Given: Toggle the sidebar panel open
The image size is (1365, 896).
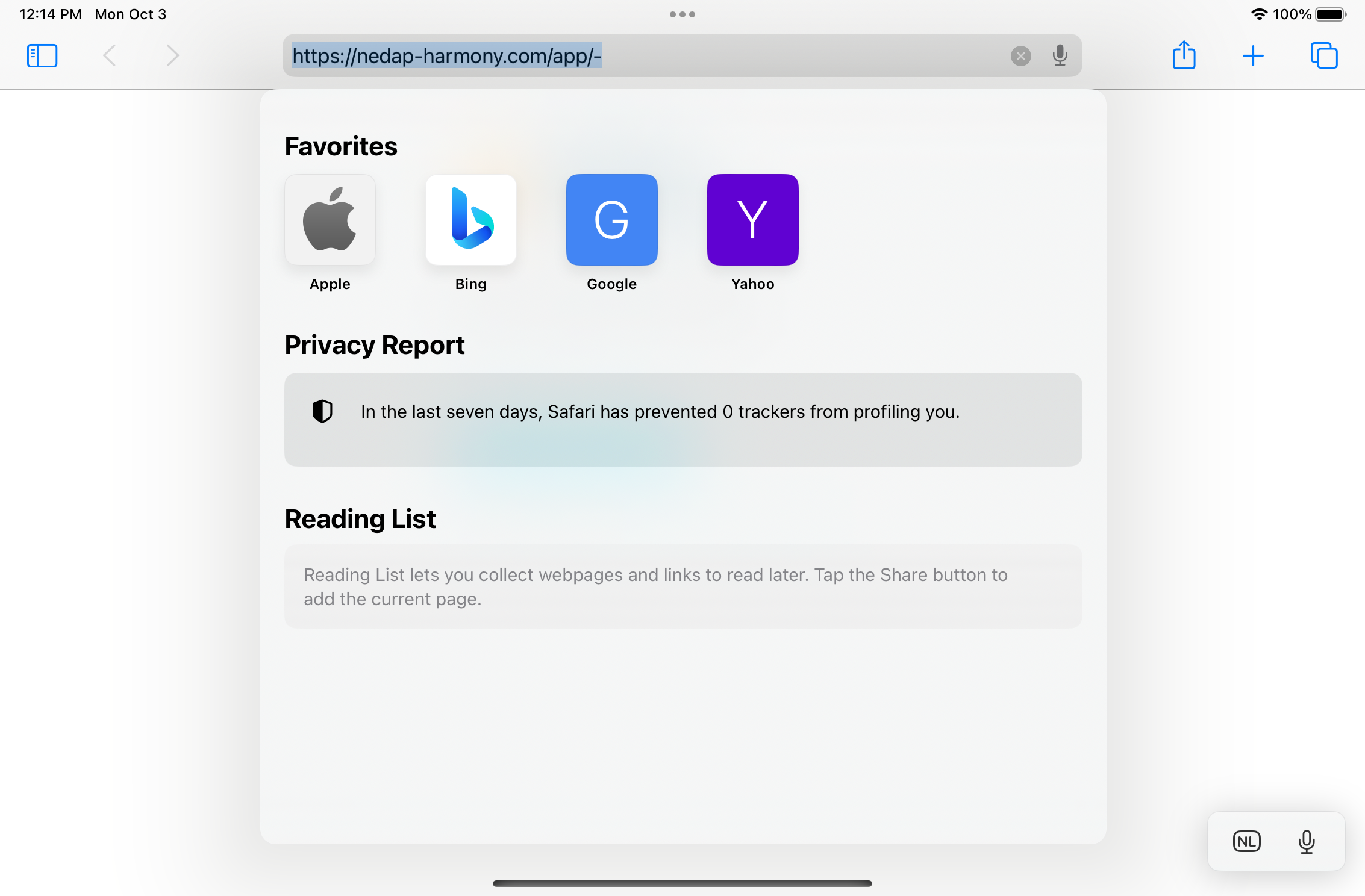Looking at the screenshot, I should [x=41, y=55].
